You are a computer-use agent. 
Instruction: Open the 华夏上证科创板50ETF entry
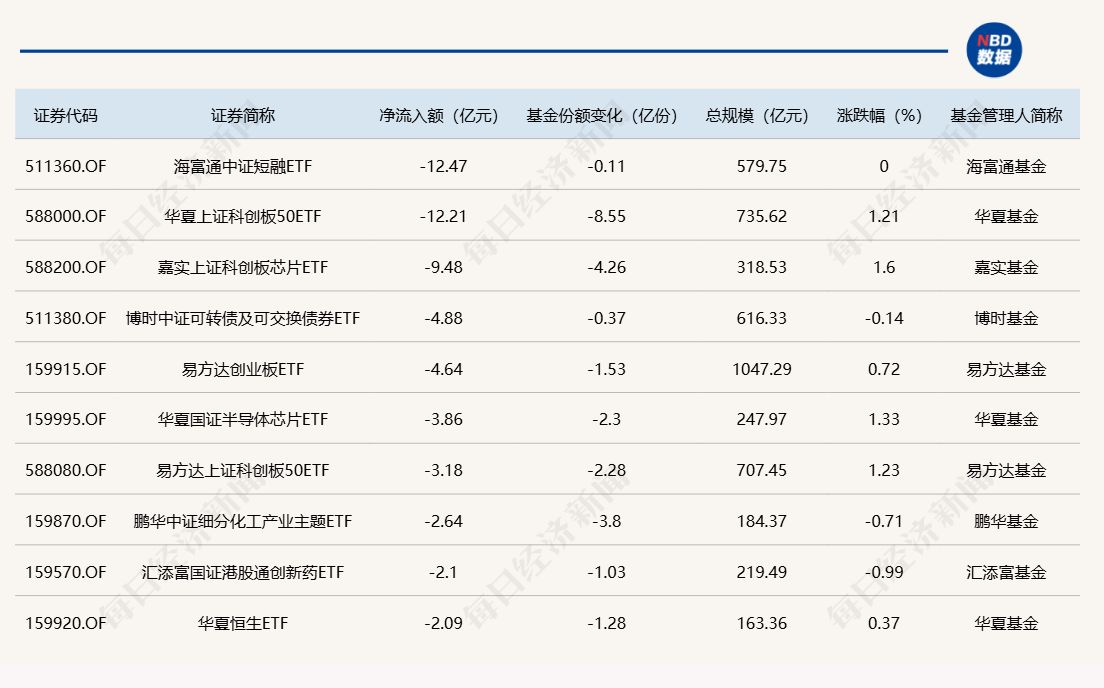pyautogui.click(x=243, y=216)
